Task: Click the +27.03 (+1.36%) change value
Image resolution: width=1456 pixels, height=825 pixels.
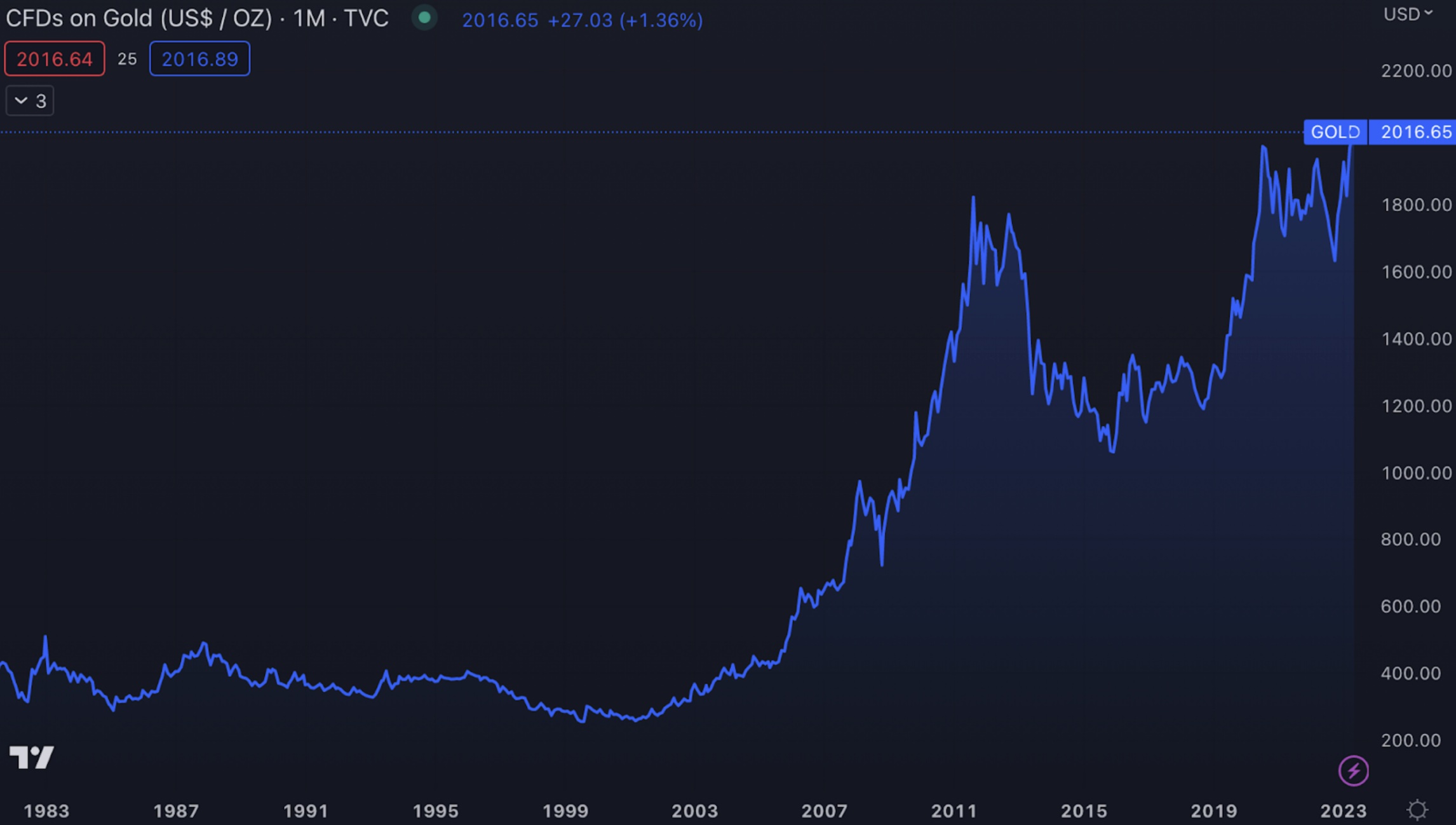Action: tap(625, 20)
